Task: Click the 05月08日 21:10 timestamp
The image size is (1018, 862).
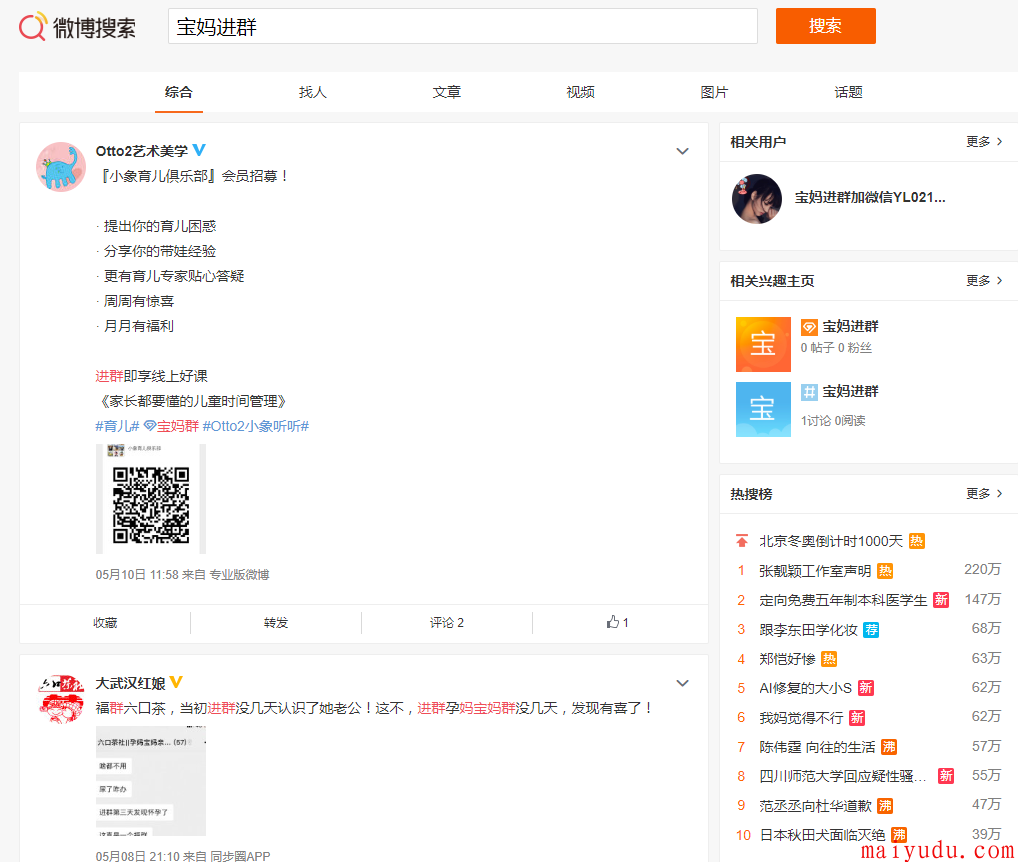Action: [138, 856]
